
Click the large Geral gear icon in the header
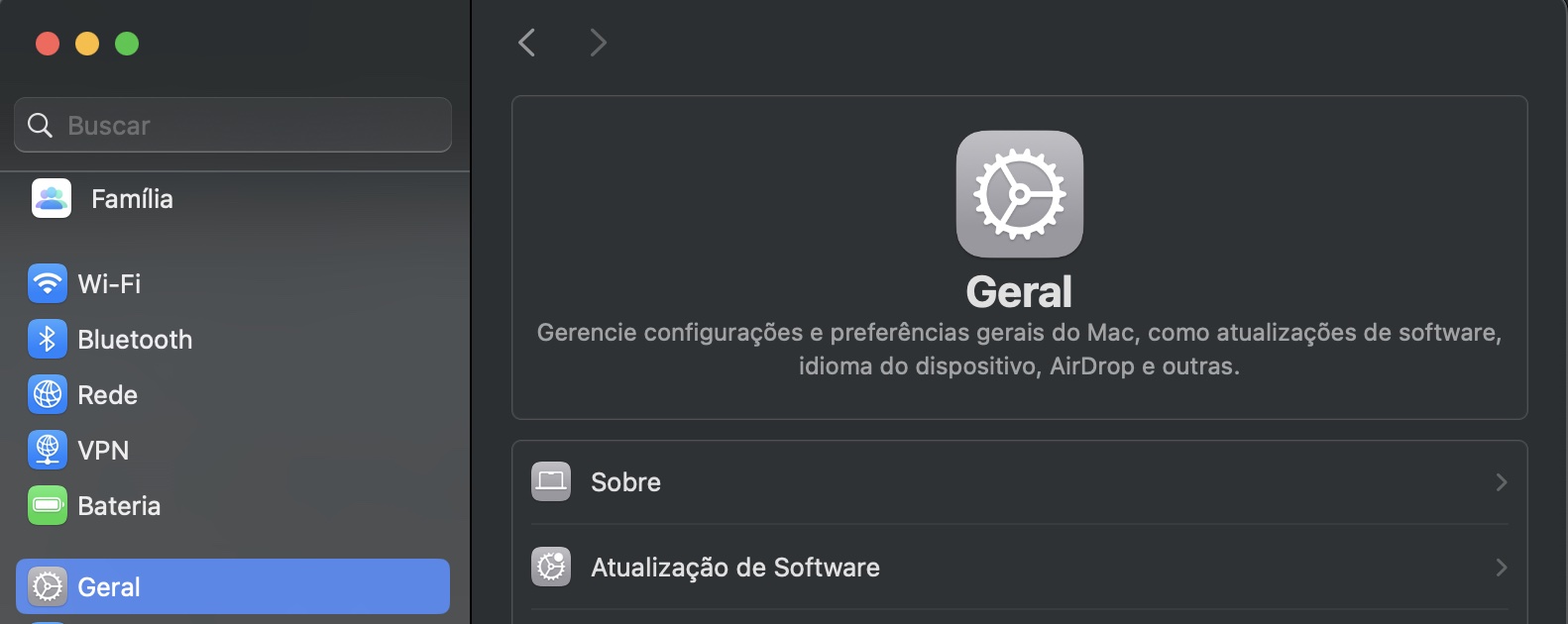(1019, 194)
